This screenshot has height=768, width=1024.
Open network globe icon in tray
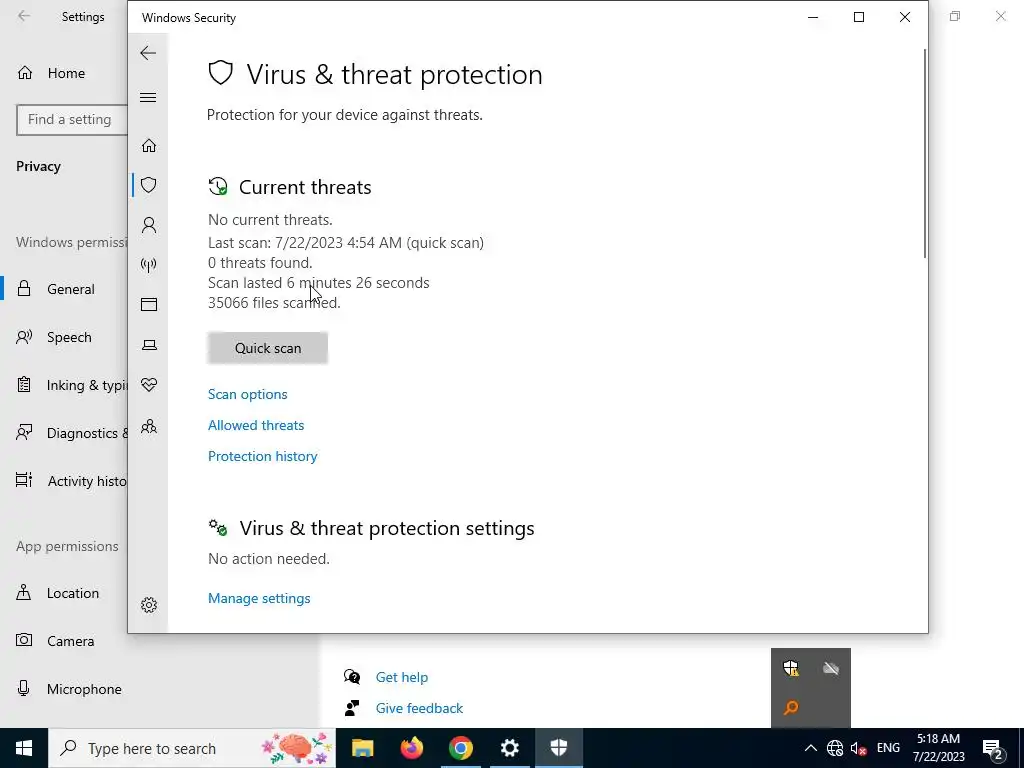tap(835, 748)
